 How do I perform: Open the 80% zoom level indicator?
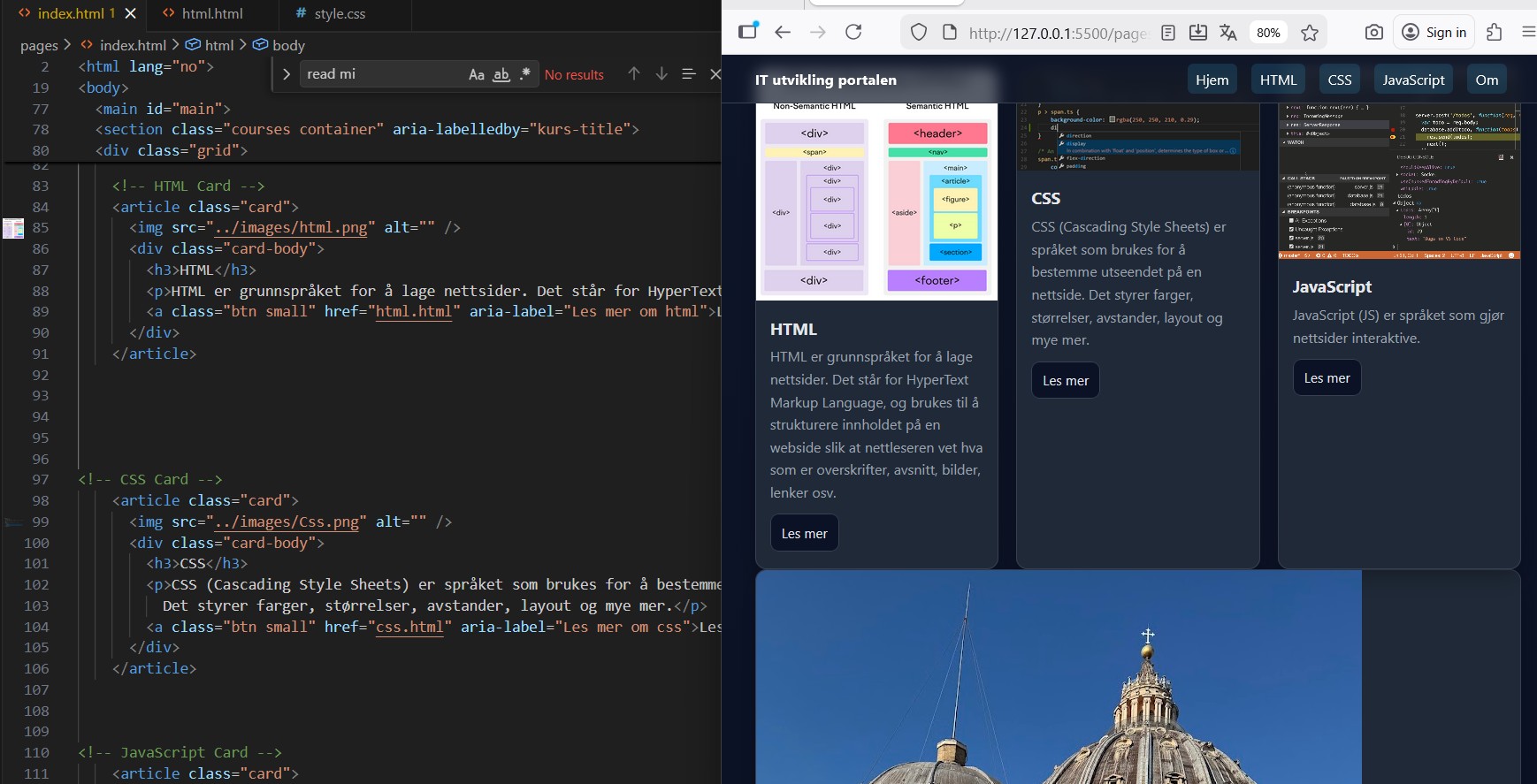point(1268,33)
